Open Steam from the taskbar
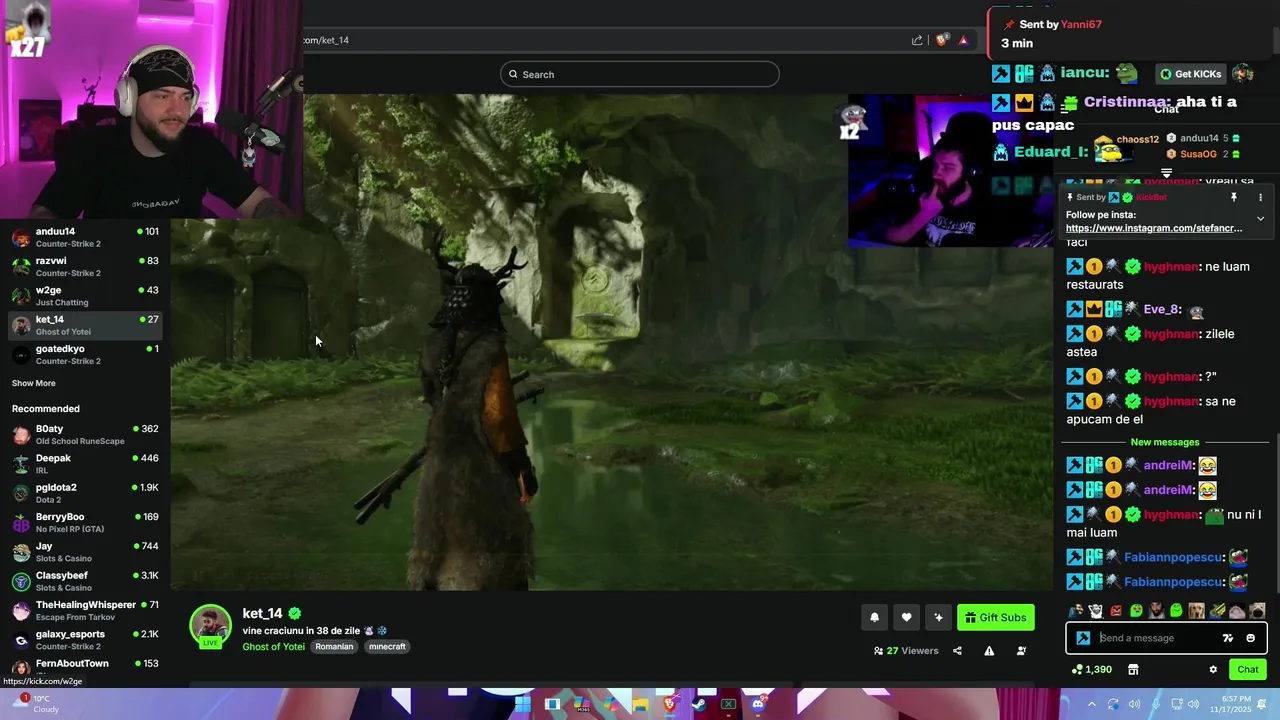 (699, 704)
